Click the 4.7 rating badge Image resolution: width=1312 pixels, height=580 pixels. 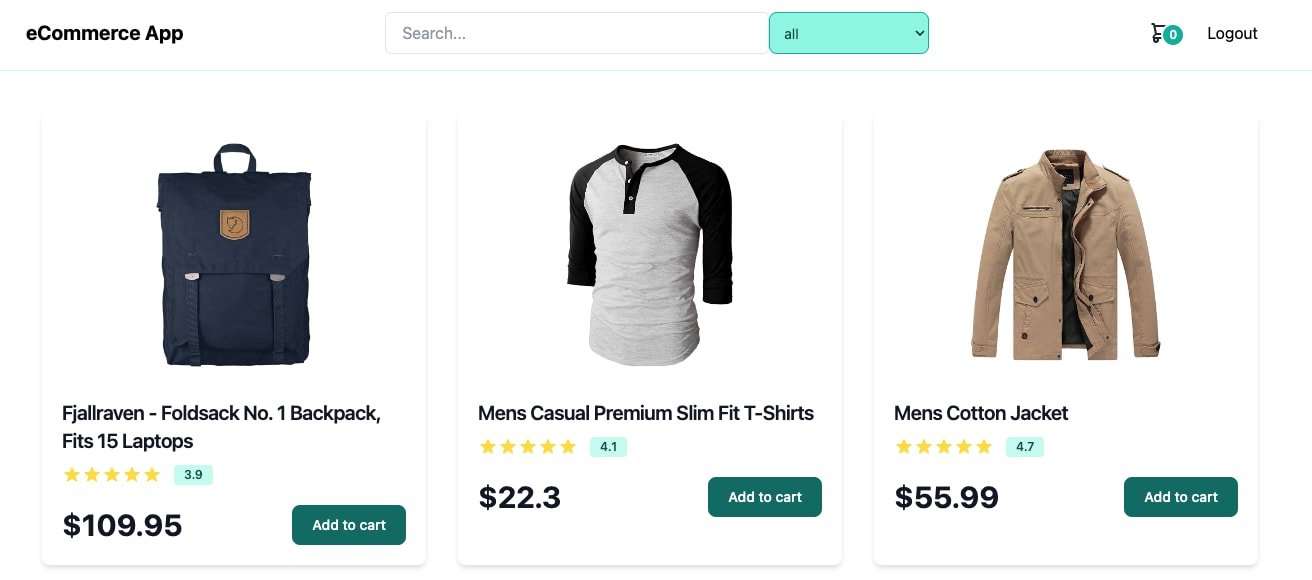click(x=1025, y=447)
